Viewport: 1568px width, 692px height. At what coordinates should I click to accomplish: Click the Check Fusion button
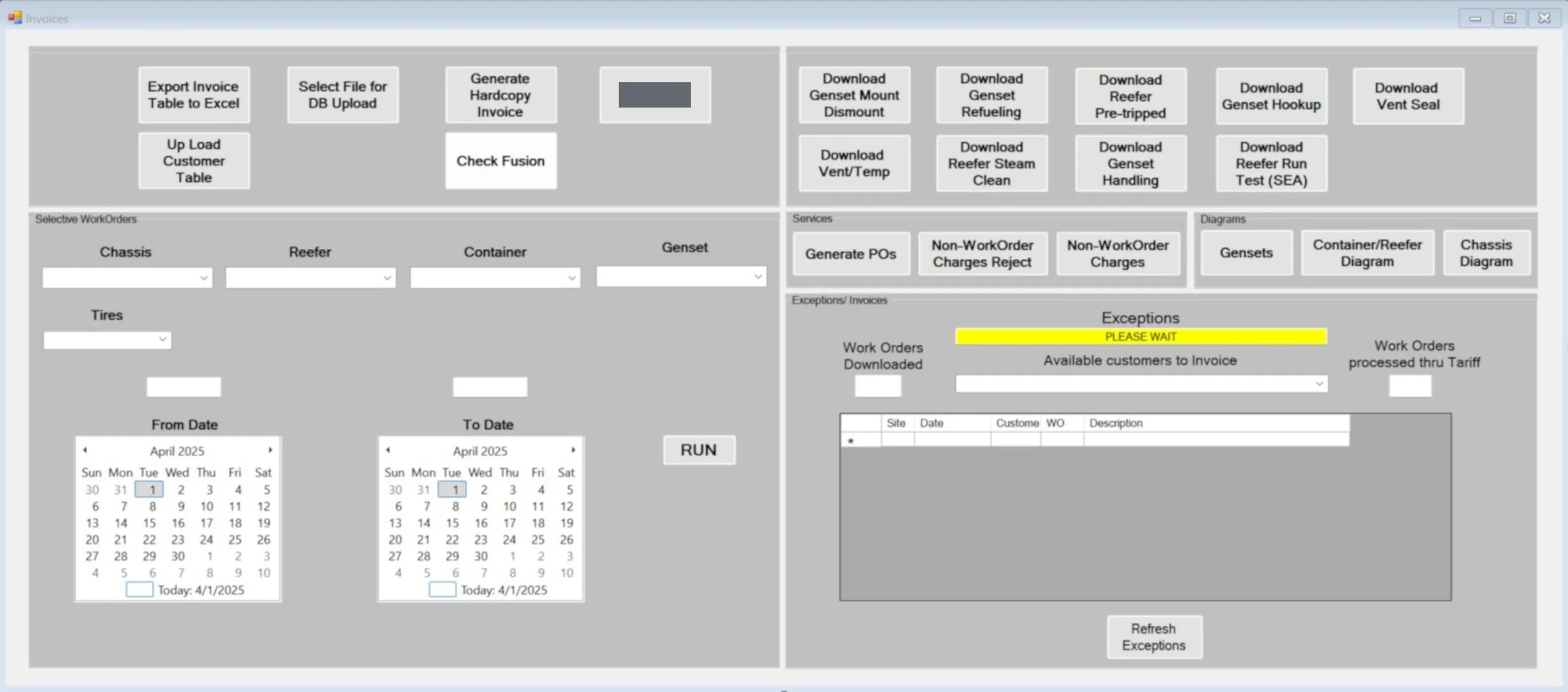[x=501, y=161]
